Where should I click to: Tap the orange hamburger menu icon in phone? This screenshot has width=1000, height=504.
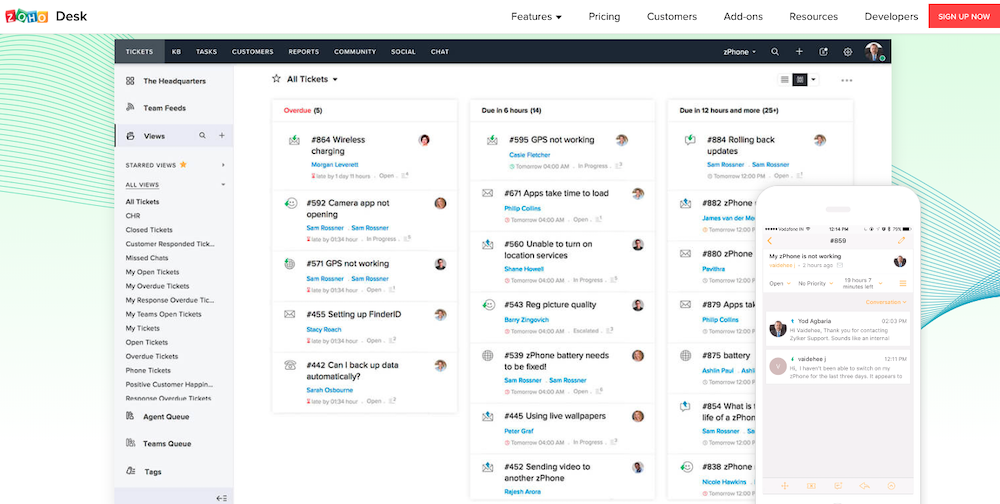tap(902, 283)
